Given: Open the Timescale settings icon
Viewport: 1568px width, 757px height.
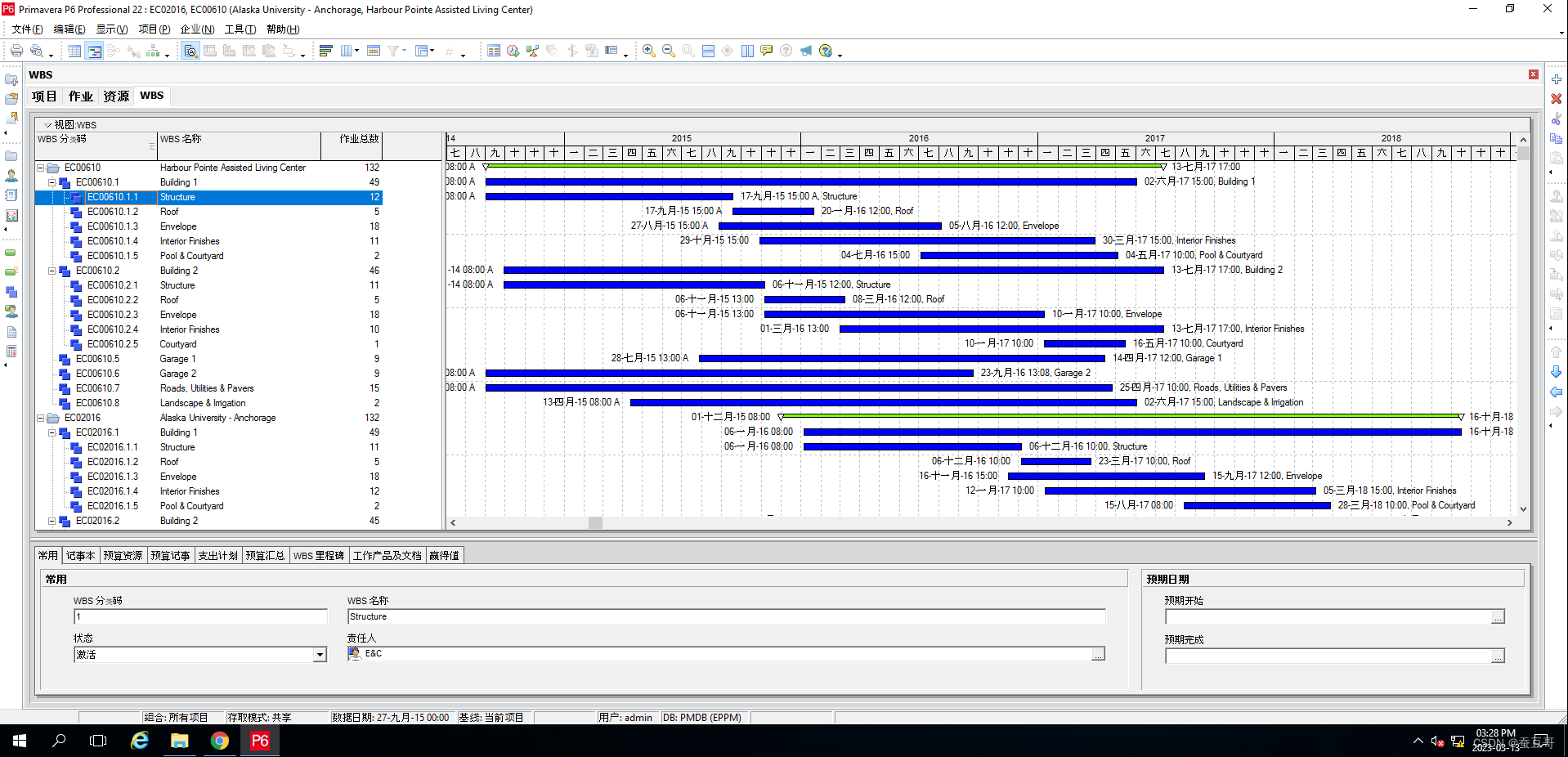Looking at the screenshot, I should tap(374, 51).
